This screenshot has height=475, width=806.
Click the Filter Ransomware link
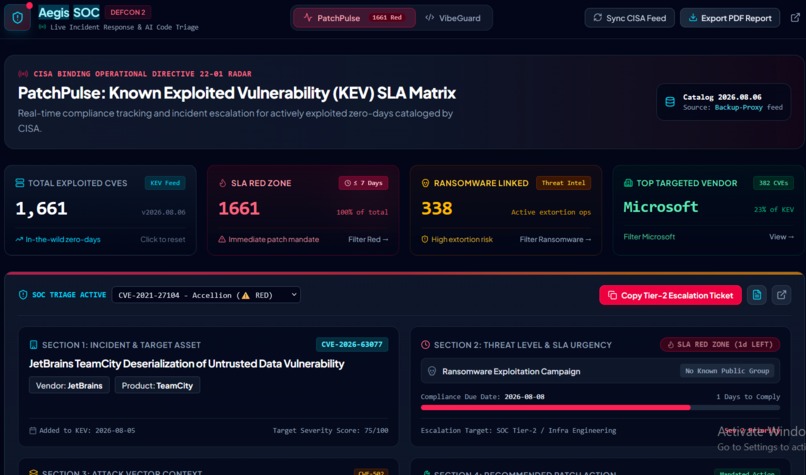click(555, 240)
